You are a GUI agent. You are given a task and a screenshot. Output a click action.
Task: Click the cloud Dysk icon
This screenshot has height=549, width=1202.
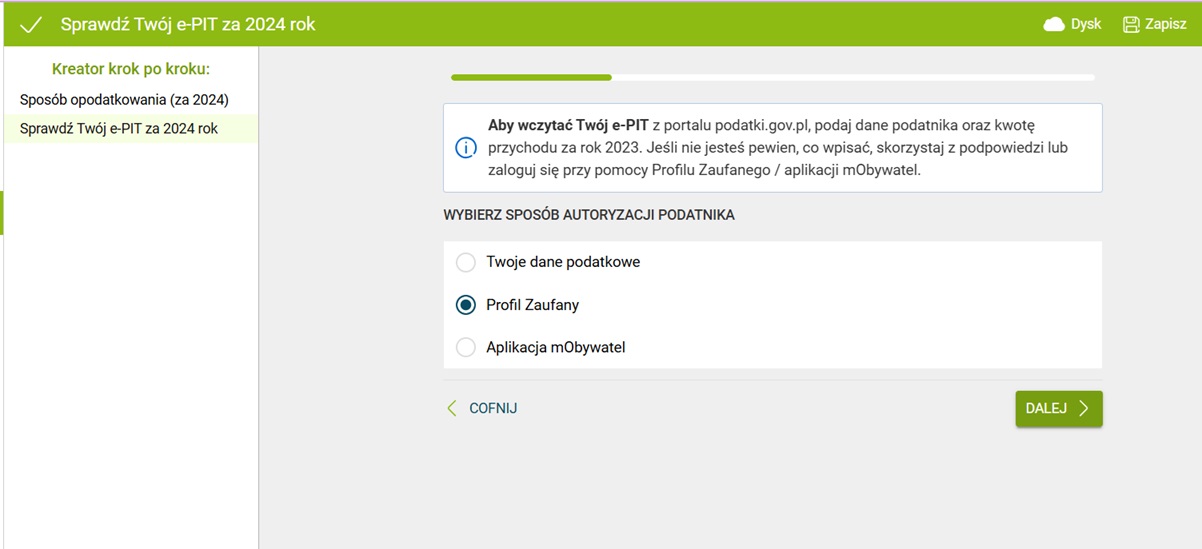1054,24
